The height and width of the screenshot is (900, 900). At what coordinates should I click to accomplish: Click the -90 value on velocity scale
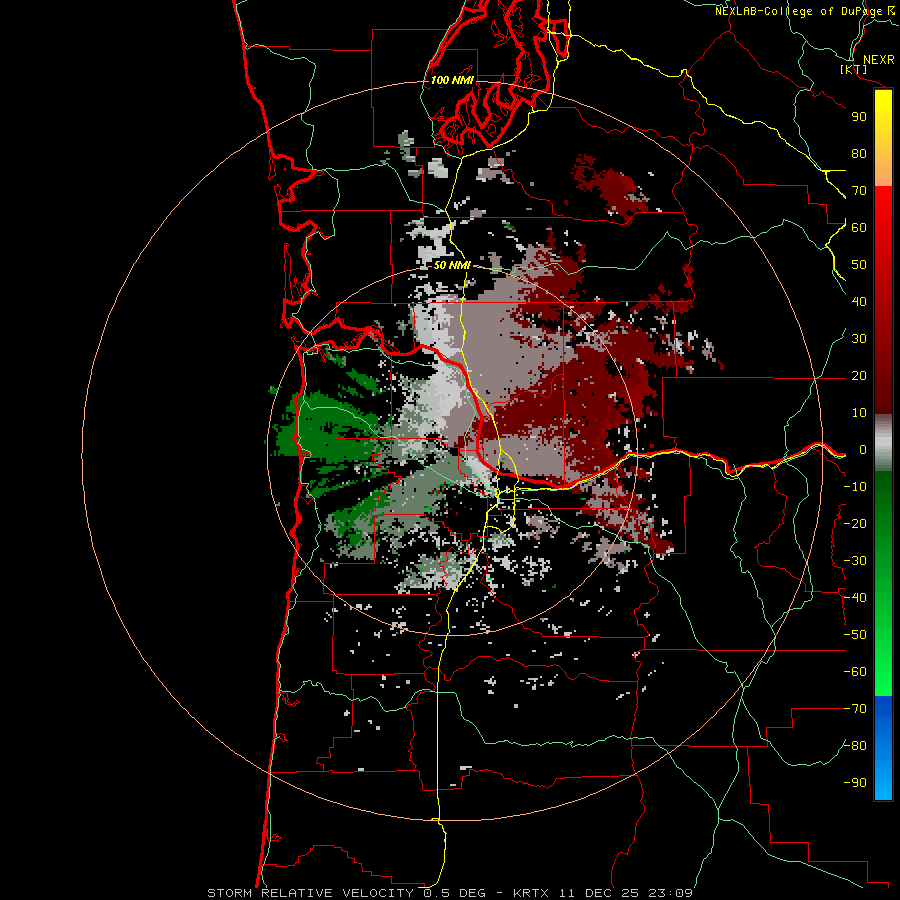pos(855,783)
